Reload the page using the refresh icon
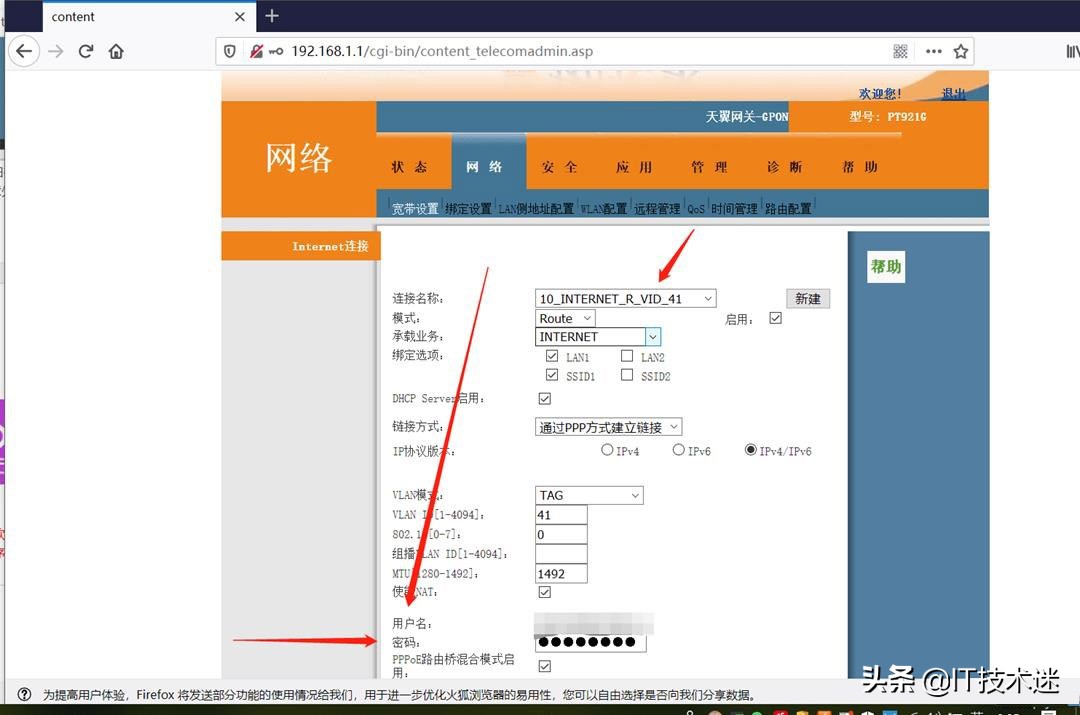Screen dimensions: 1080x715 click(x=88, y=51)
